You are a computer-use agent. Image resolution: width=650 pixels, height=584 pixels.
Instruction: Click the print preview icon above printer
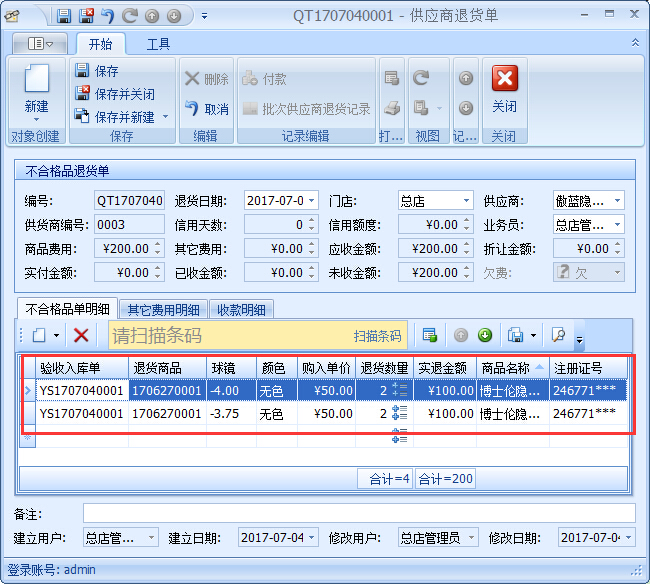pyautogui.click(x=391, y=78)
